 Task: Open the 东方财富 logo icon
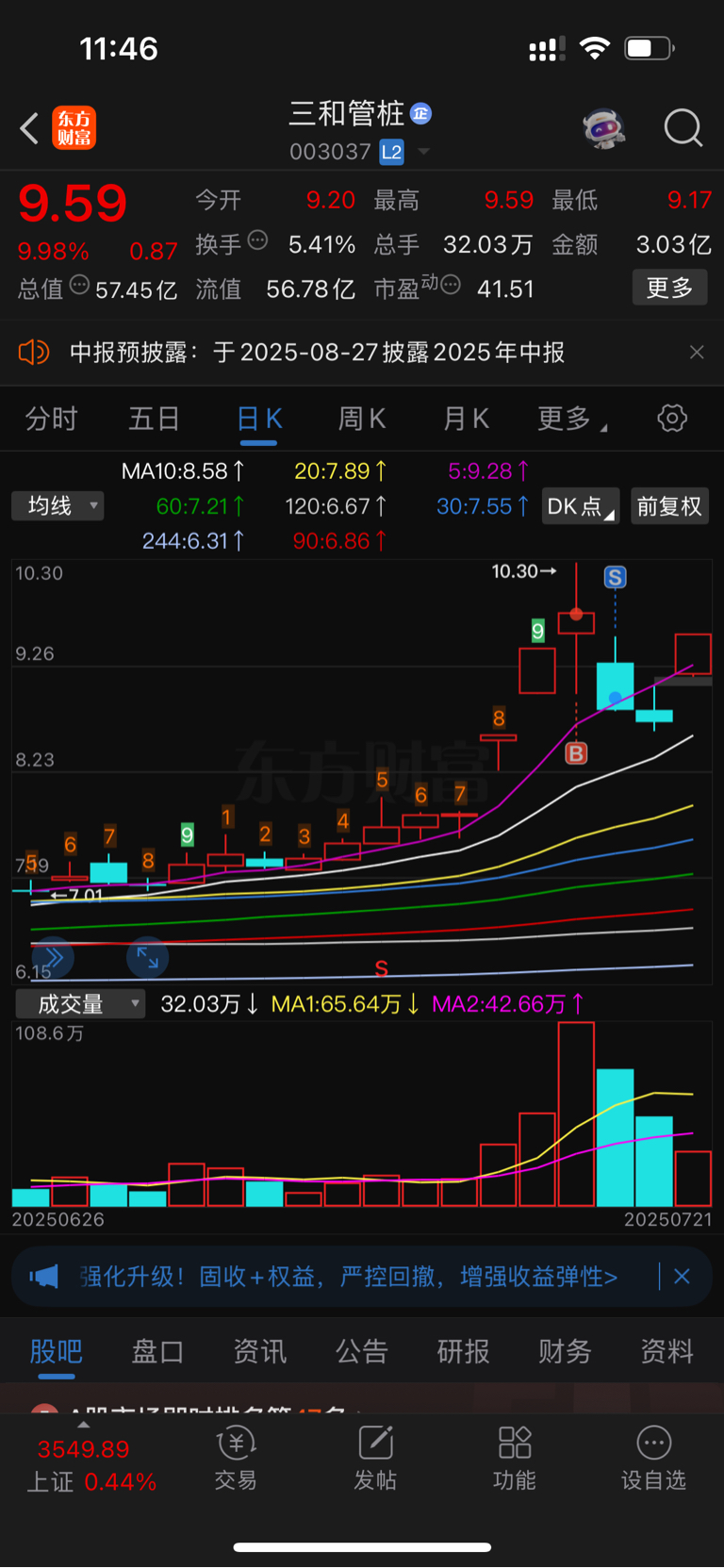tap(74, 128)
